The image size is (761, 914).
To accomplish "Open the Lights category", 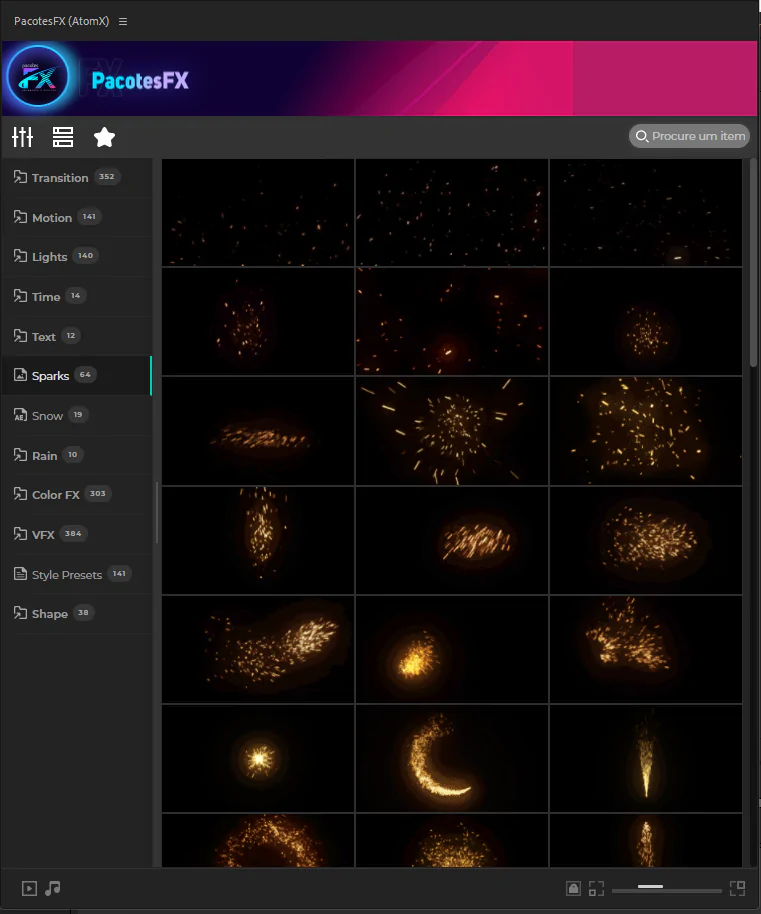I will tap(50, 257).
